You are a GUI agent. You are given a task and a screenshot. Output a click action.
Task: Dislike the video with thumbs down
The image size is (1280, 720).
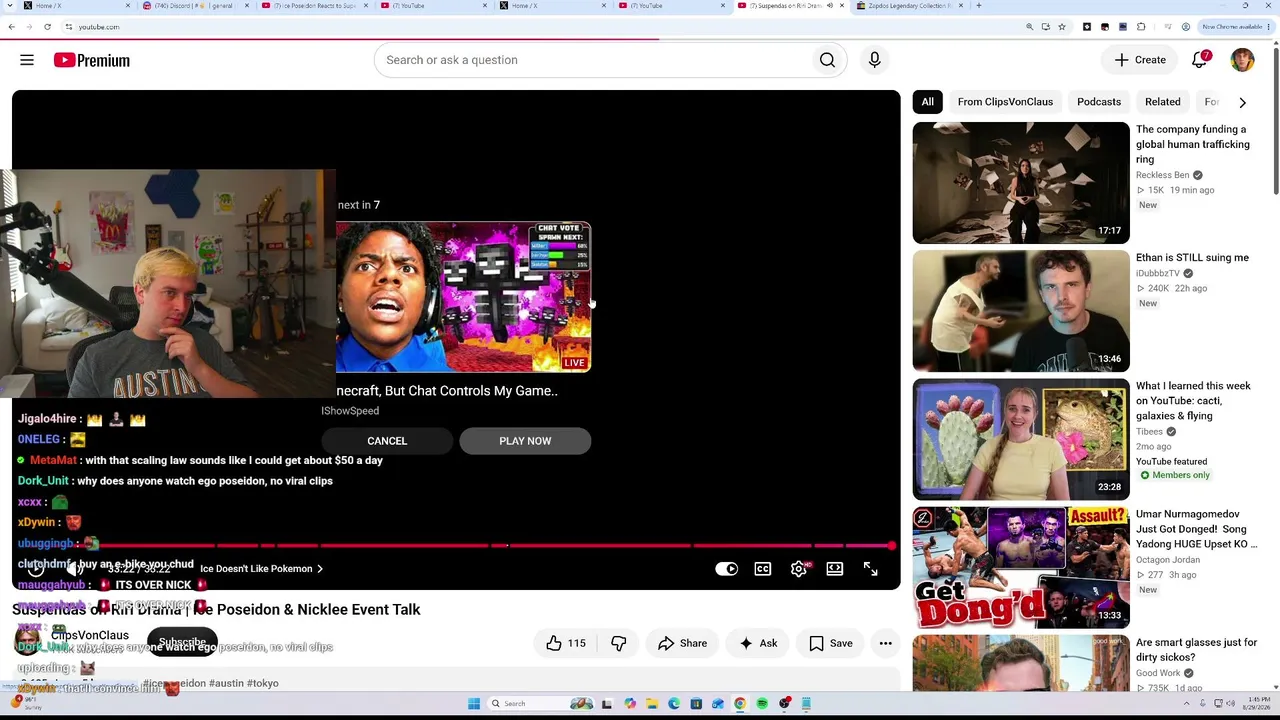618,643
